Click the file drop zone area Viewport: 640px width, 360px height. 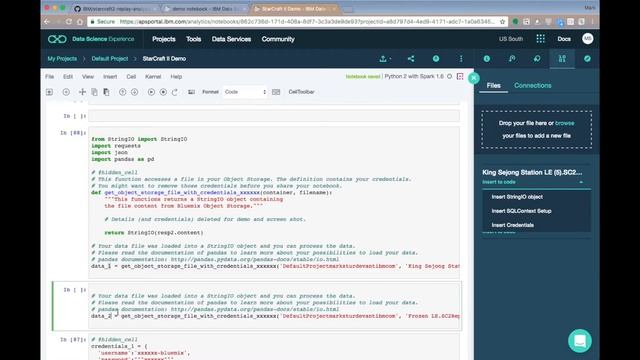point(536,129)
